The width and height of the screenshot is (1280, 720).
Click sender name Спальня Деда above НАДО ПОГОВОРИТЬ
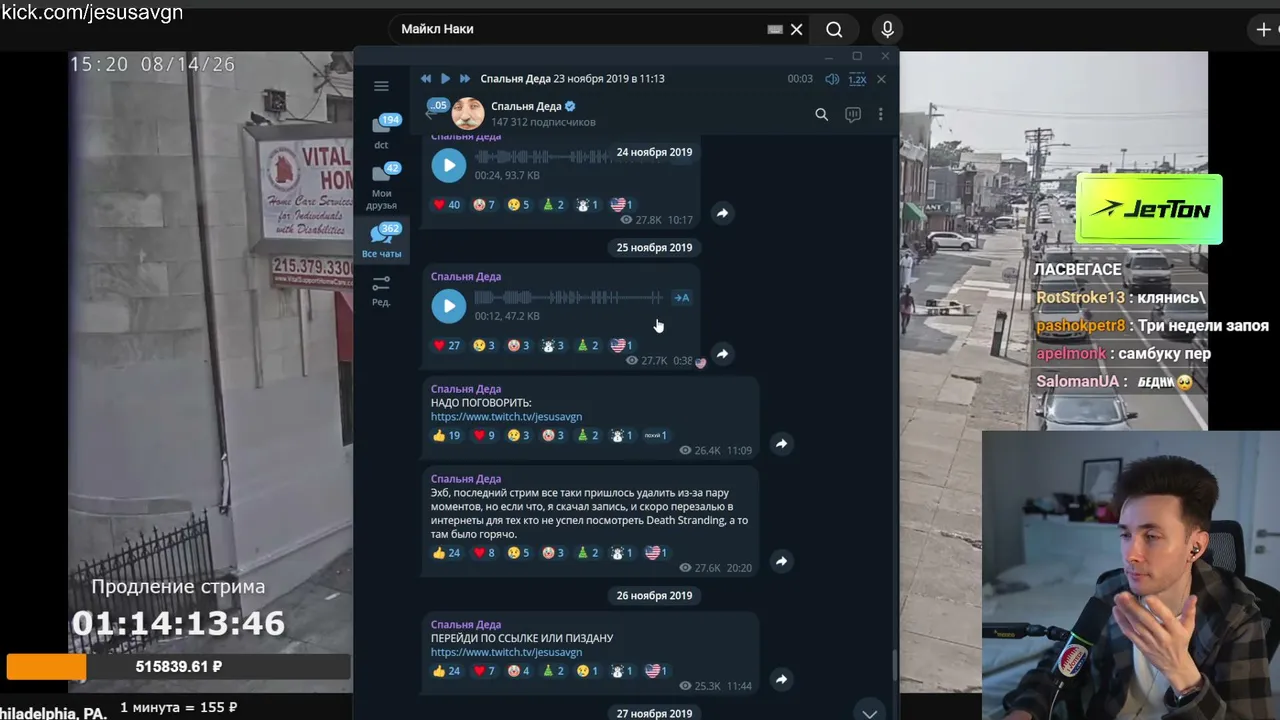pyautogui.click(x=466, y=389)
